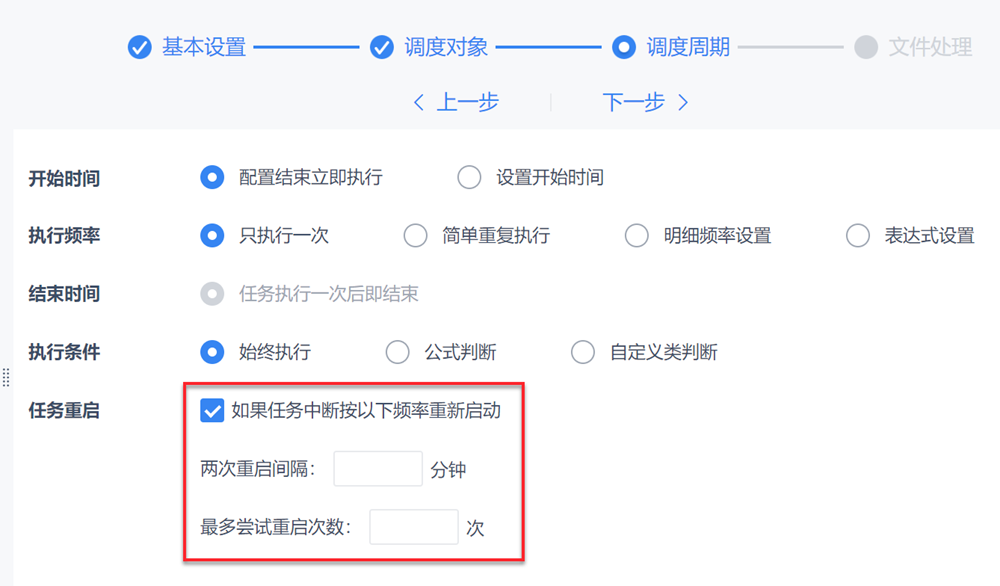The height and width of the screenshot is (586, 1000).
Task: Click the 调度周期 current step indicator
Action: tap(624, 47)
